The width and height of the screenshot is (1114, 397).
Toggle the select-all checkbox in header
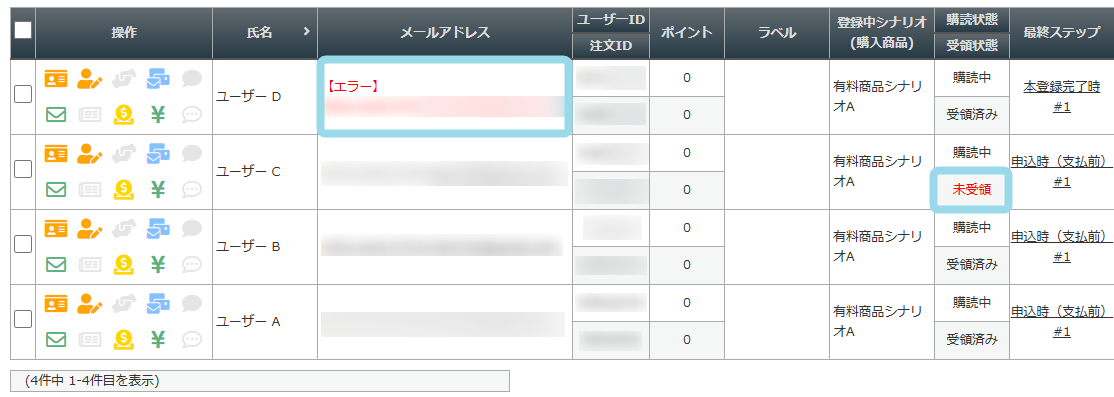[x=23, y=30]
